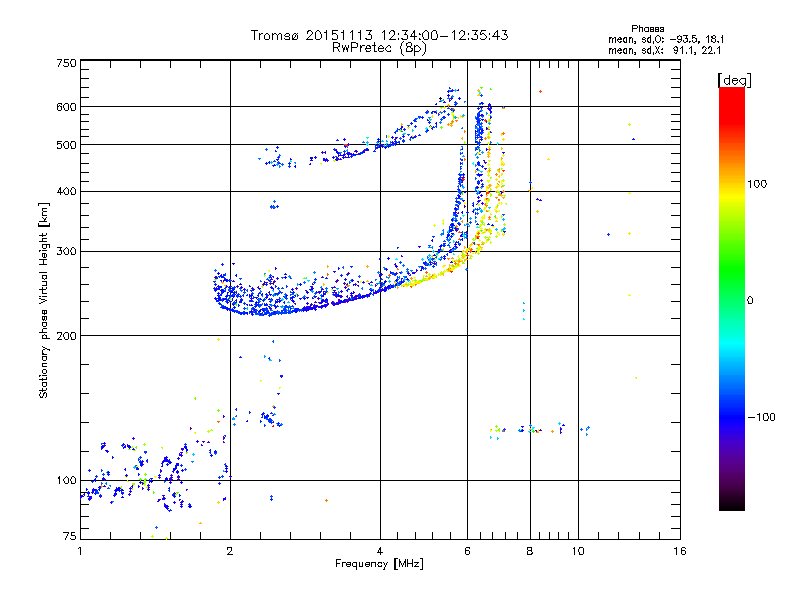The height and width of the screenshot is (600, 800).
Task: Click the y-axis tick label '300'
Action: pyautogui.click(x=66, y=252)
